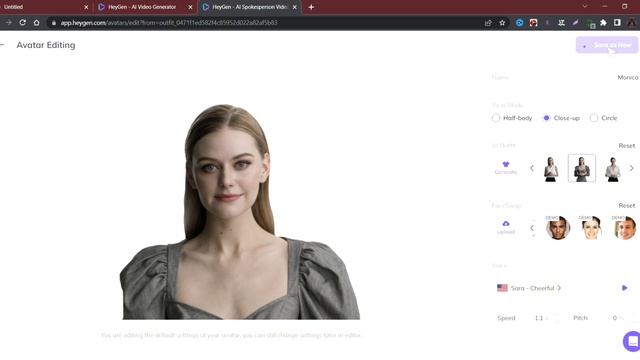Open the green screen-share extension icon
Image resolution: width=640 pixels, height=360 pixels.
tap(590, 24)
